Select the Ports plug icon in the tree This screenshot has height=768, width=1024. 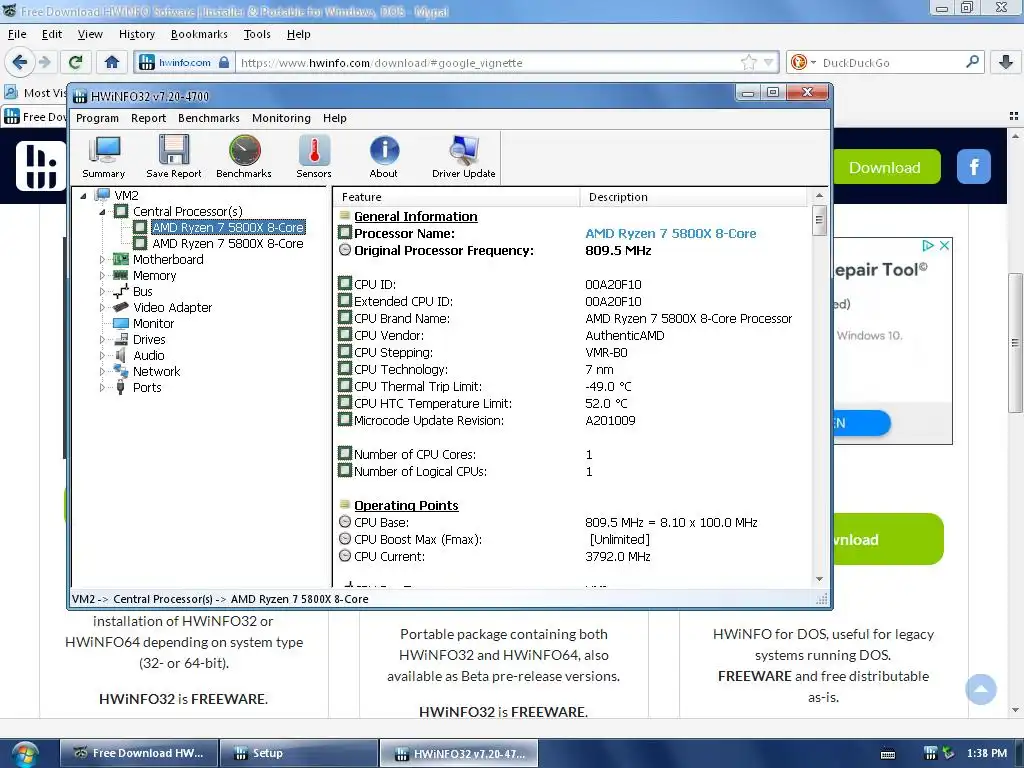tap(120, 387)
